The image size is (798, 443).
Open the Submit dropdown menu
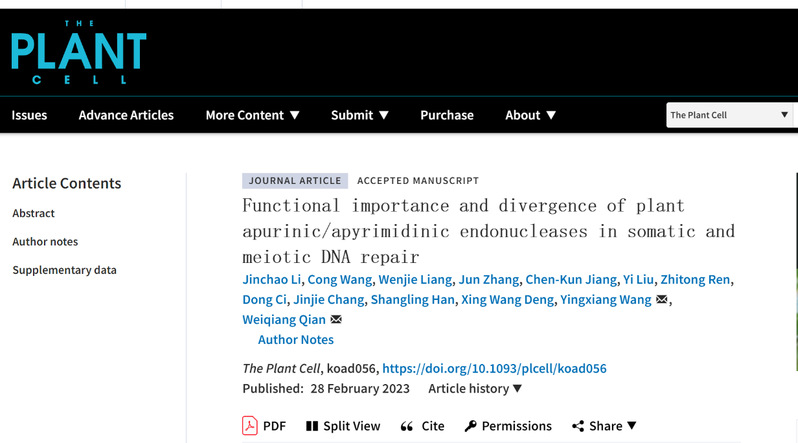click(360, 115)
